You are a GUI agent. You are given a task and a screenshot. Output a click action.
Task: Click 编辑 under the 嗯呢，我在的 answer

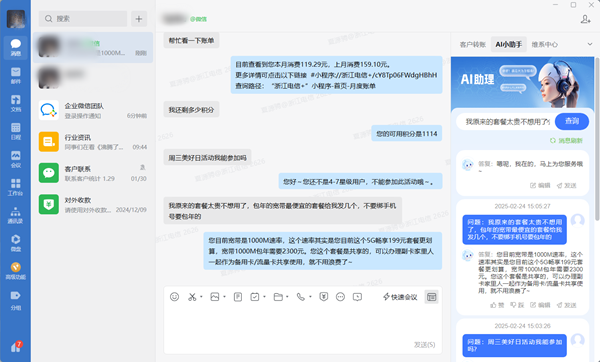click(540, 186)
